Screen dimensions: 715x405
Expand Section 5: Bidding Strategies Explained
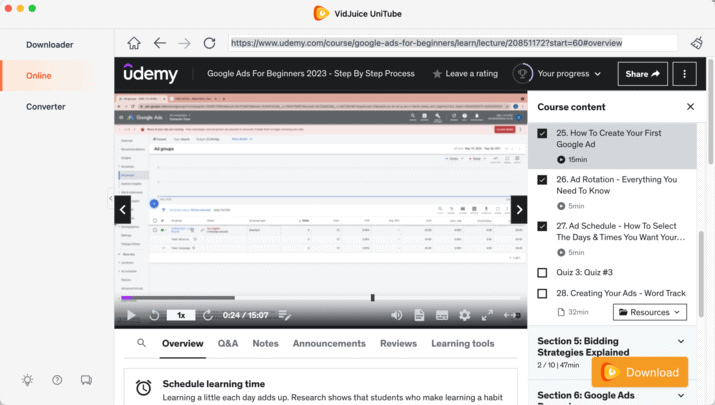tap(681, 341)
